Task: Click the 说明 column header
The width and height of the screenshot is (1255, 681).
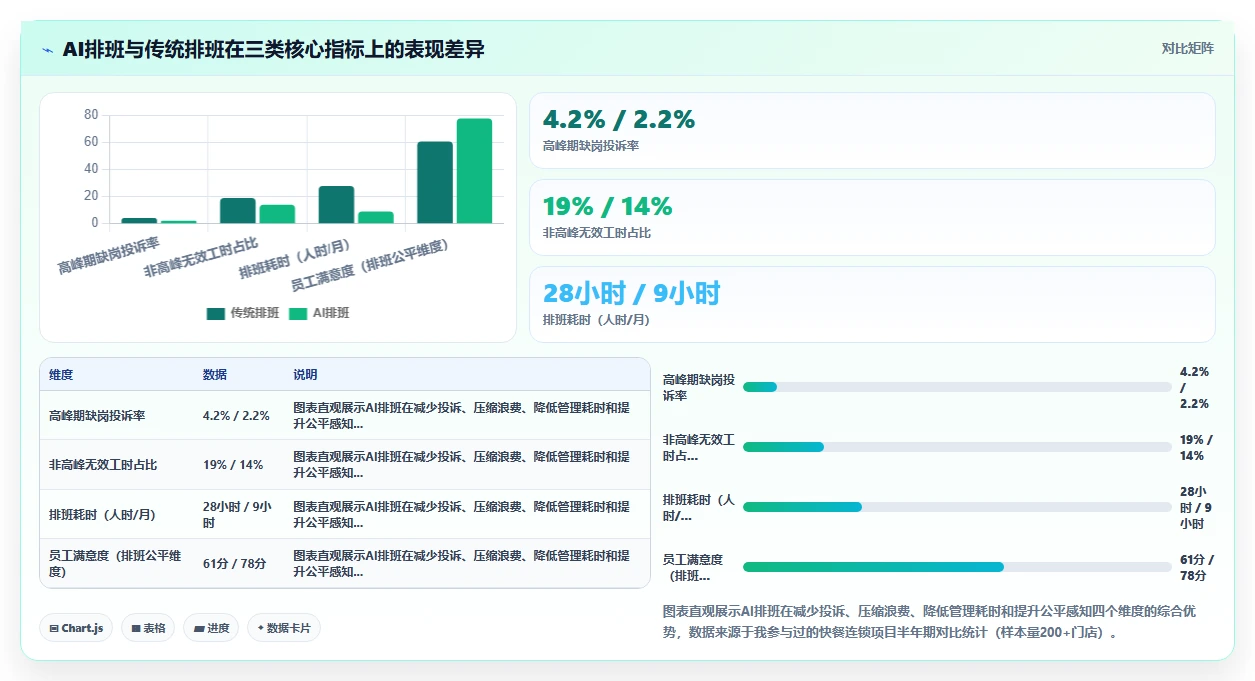Action: pyautogui.click(x=305, y=375)
